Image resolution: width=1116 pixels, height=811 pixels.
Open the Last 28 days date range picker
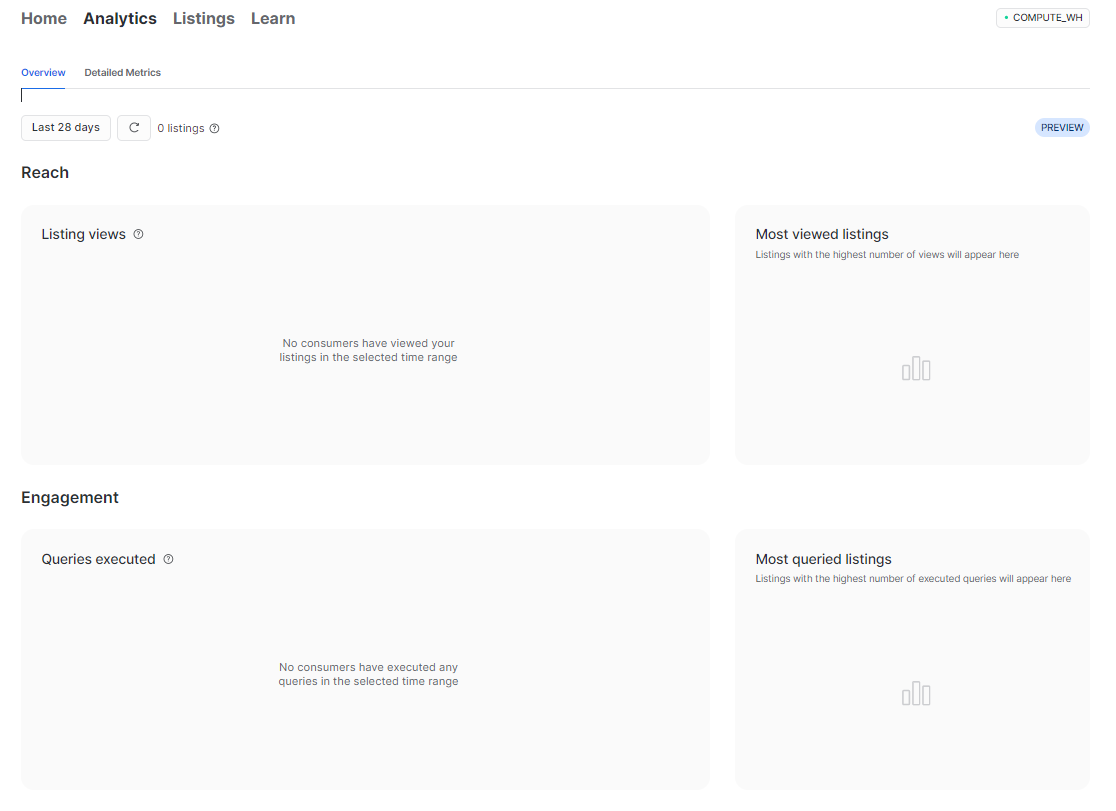(x=65, y=127)
